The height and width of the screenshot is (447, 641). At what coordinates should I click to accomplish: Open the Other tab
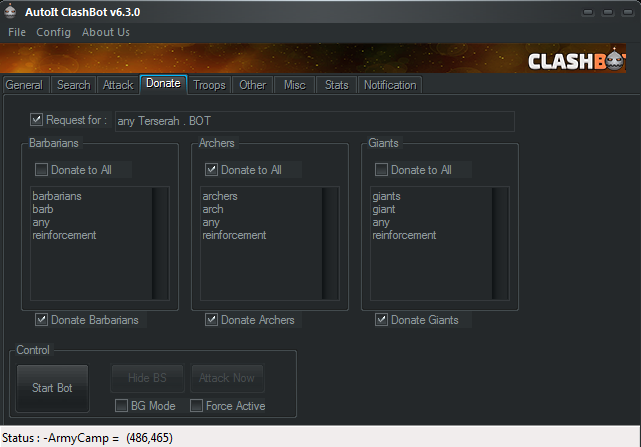pos(253,85)
